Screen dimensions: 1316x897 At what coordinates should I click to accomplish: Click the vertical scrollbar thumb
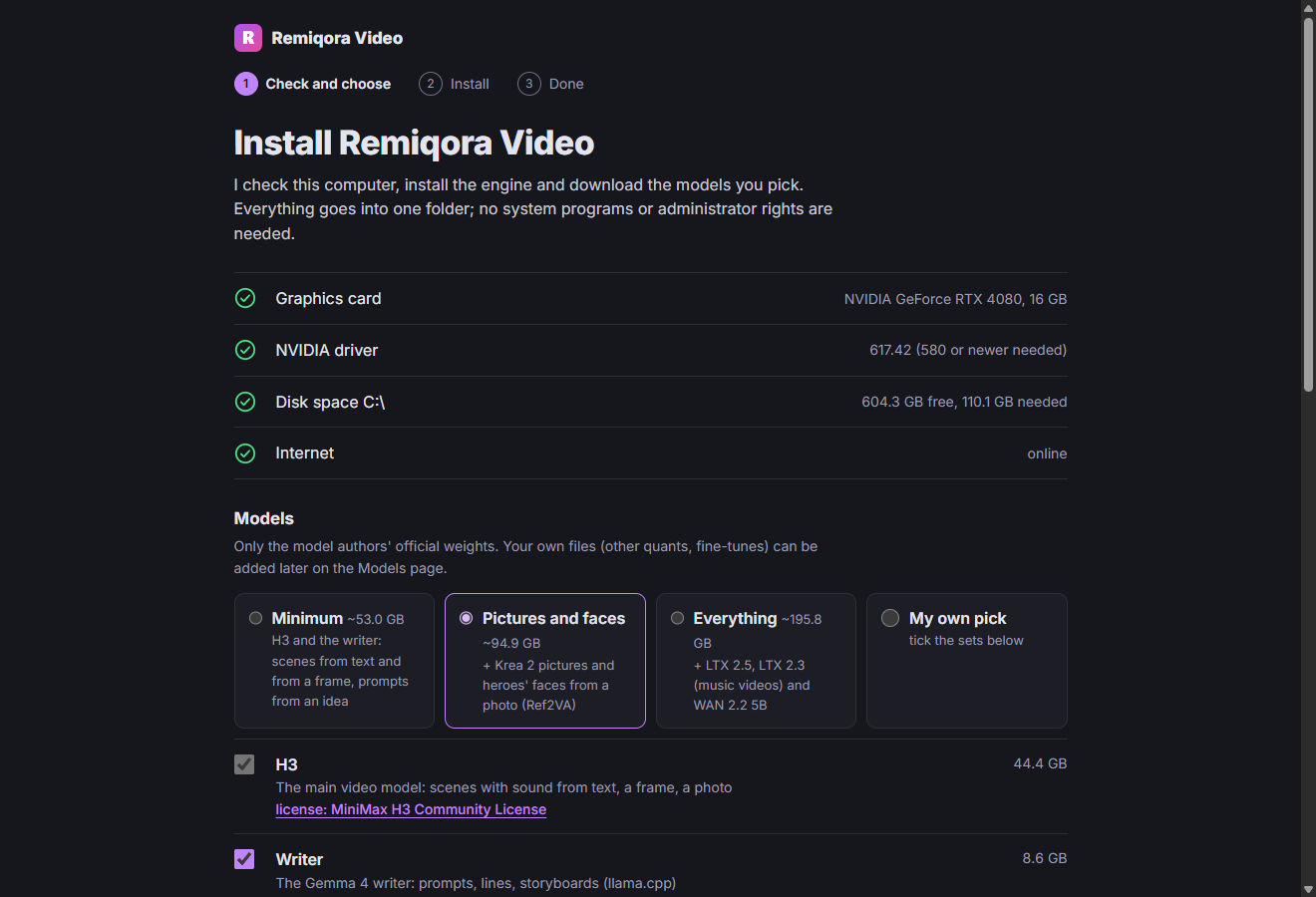pyautogui.click(x=1308, y=204)
